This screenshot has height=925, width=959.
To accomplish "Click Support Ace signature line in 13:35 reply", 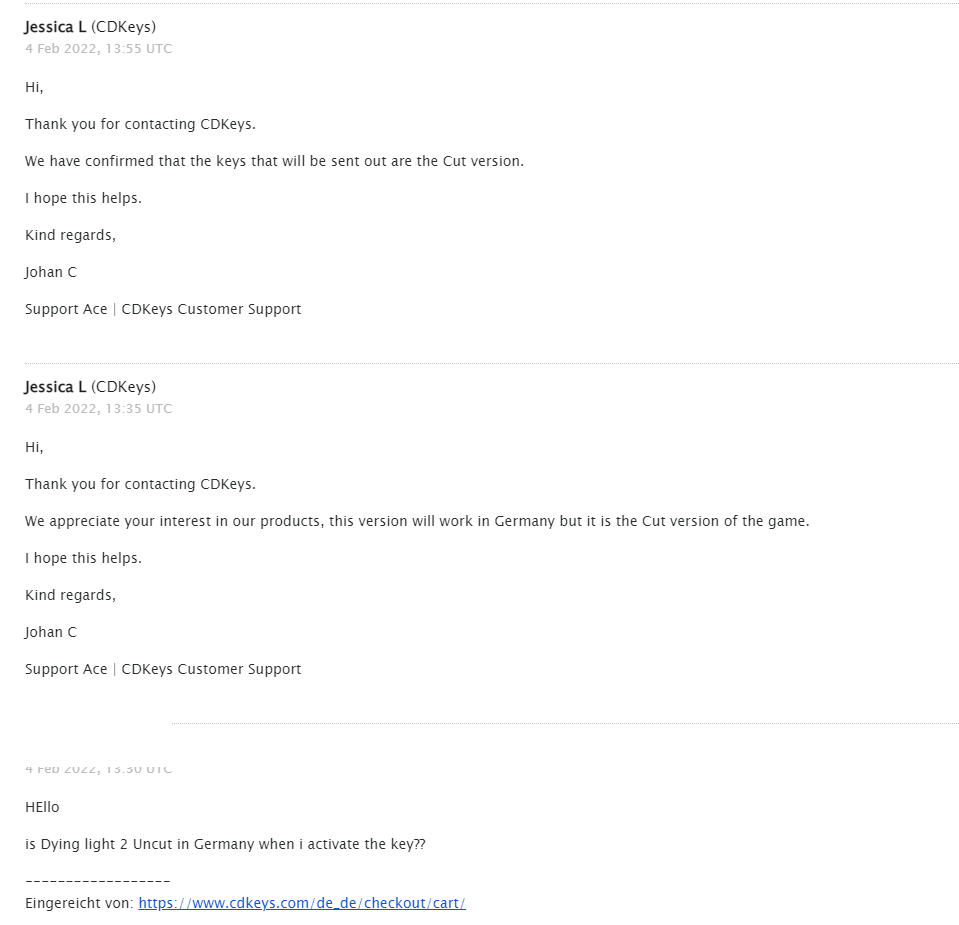I will [x=163, y=669].
